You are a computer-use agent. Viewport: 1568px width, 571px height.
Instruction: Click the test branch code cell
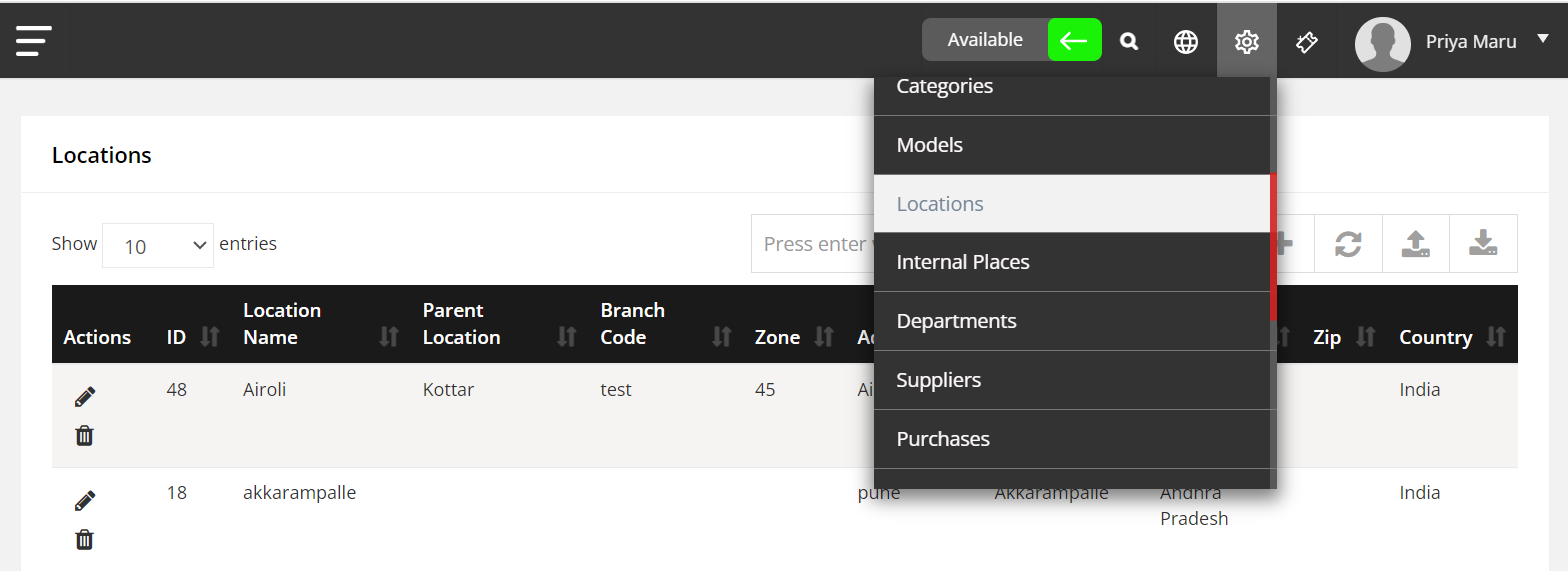coord(616,390)
